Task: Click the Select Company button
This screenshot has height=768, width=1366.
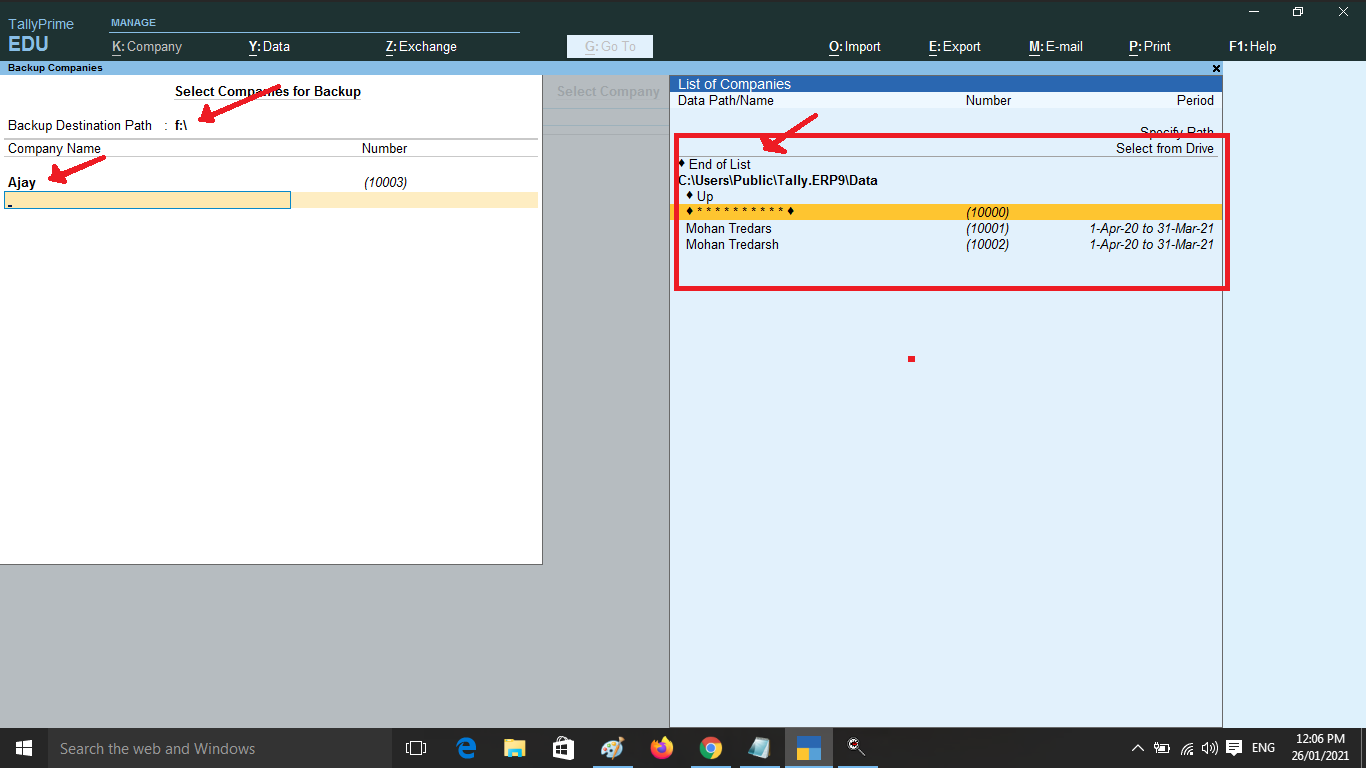Action: [x=608, y=91]
